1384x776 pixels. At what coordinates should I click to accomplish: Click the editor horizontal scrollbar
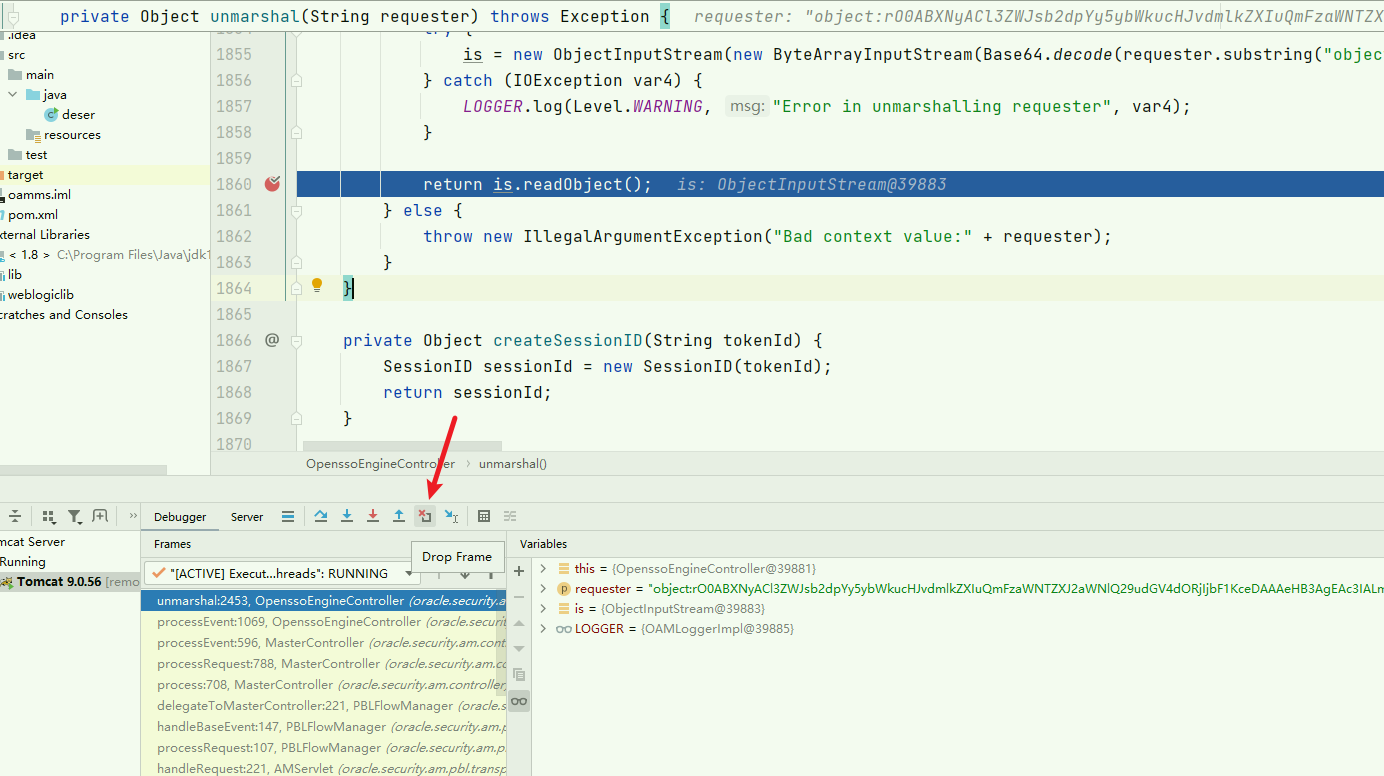402,445
